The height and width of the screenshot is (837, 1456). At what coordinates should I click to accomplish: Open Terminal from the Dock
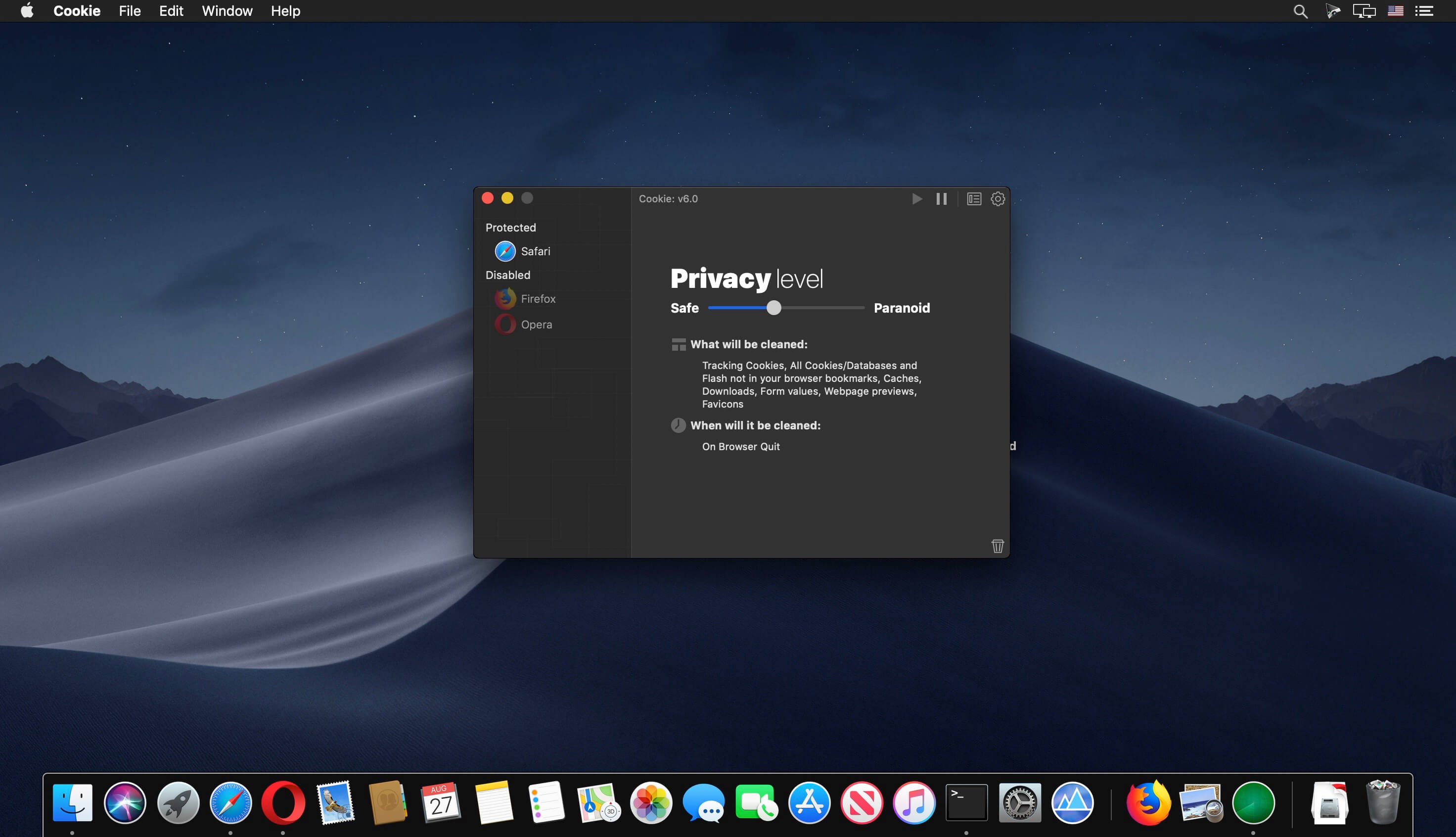tap(966, 802)
